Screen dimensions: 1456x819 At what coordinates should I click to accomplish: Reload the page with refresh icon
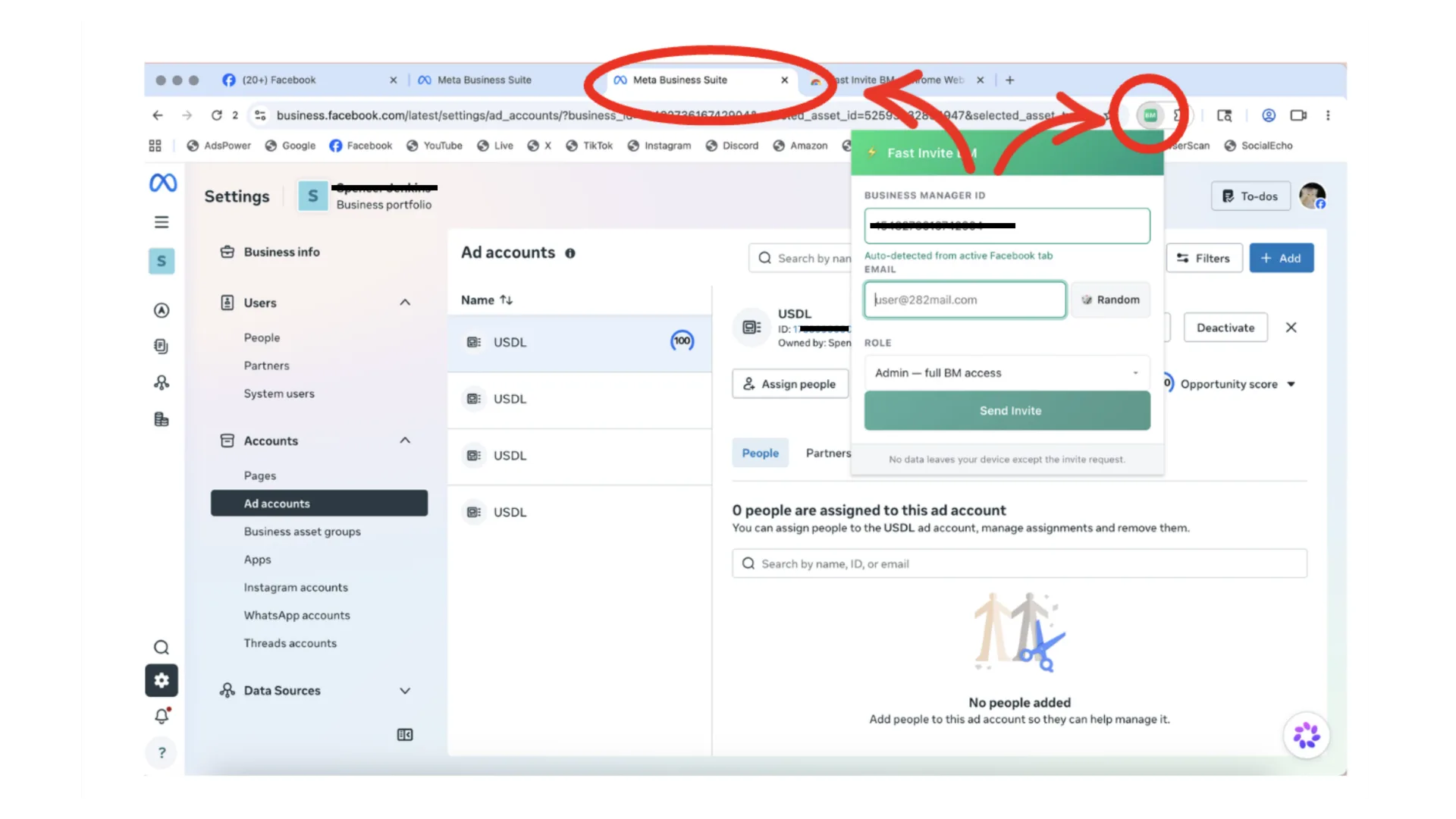(216, 115)
